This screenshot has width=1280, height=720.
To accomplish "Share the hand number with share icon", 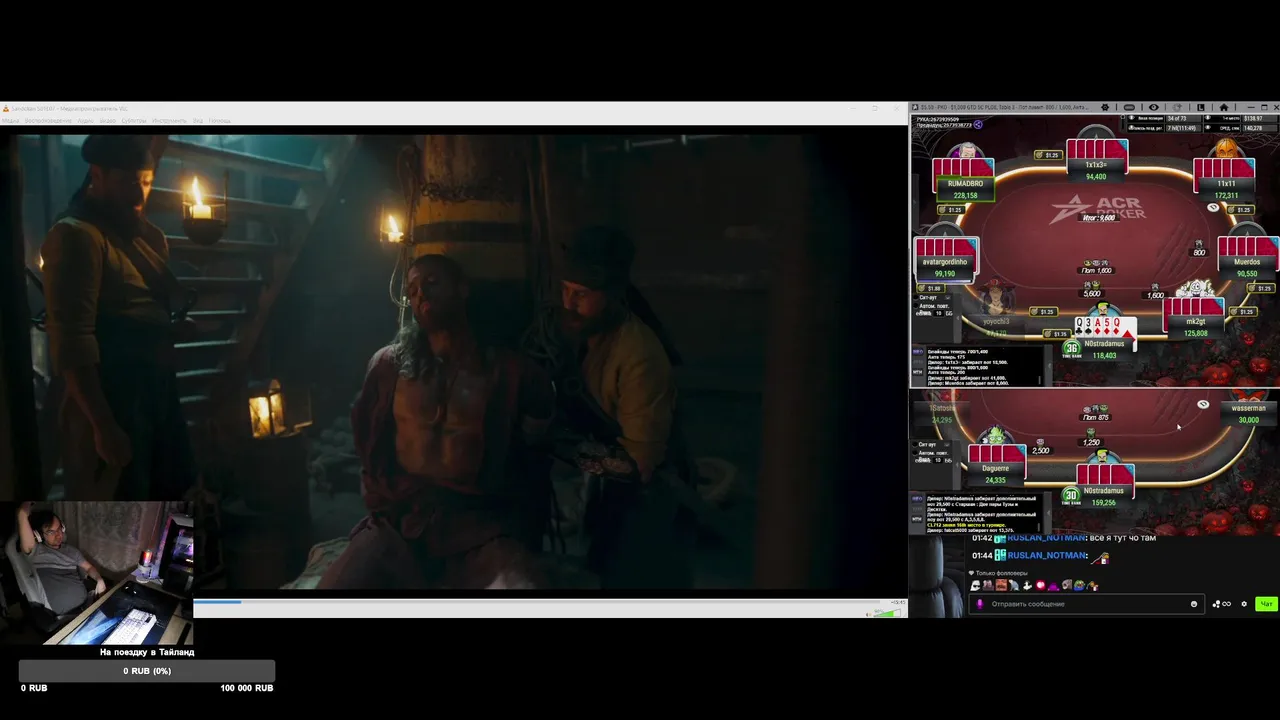I will pos(978,124).
